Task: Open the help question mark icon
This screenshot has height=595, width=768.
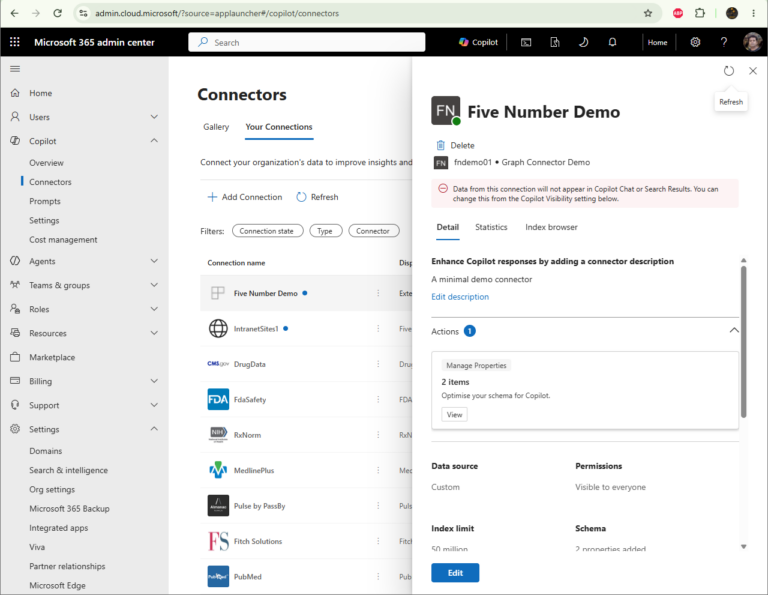Action: (724, 42)
